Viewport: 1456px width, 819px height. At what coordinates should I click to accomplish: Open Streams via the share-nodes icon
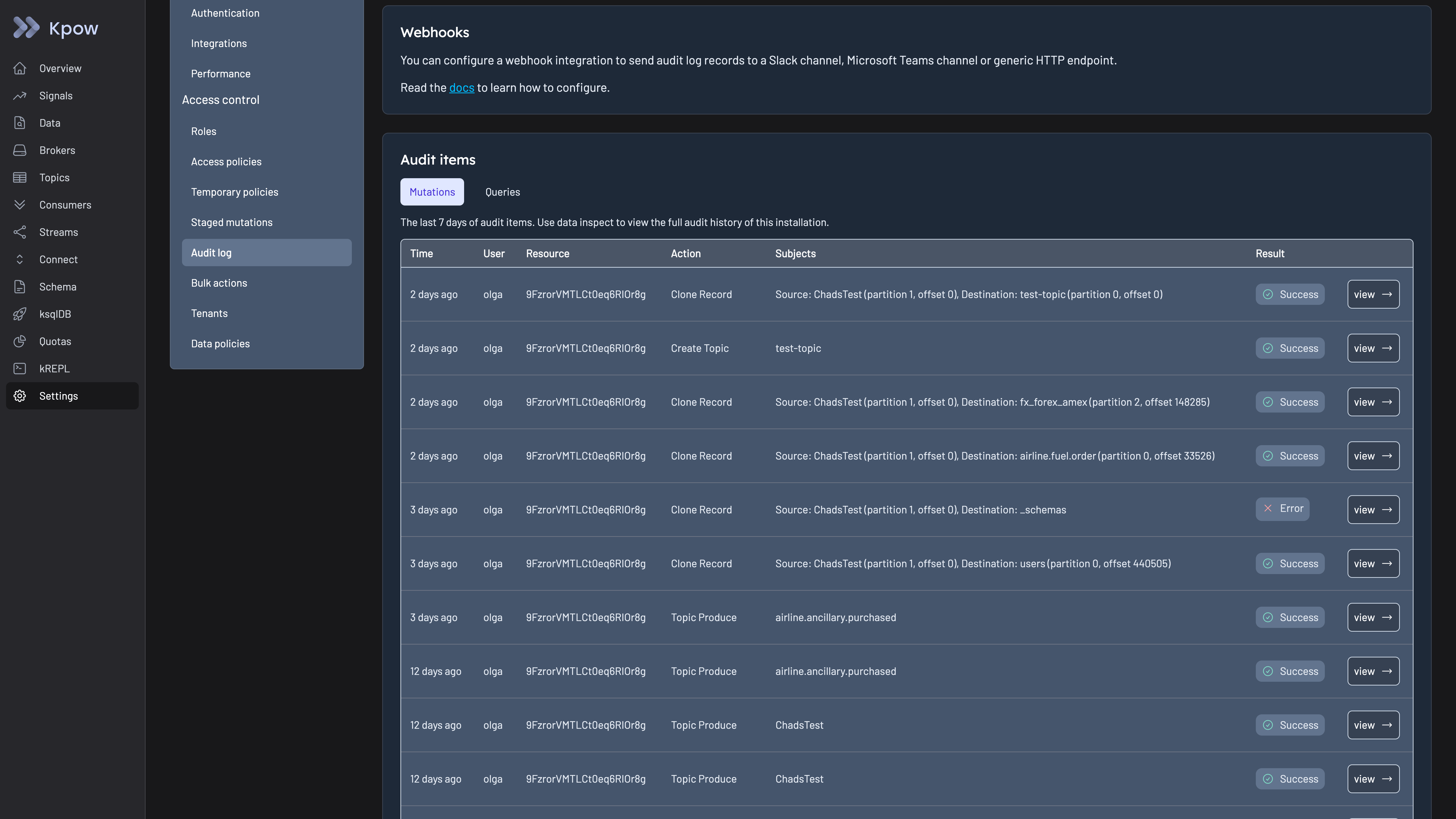(20, 232)
